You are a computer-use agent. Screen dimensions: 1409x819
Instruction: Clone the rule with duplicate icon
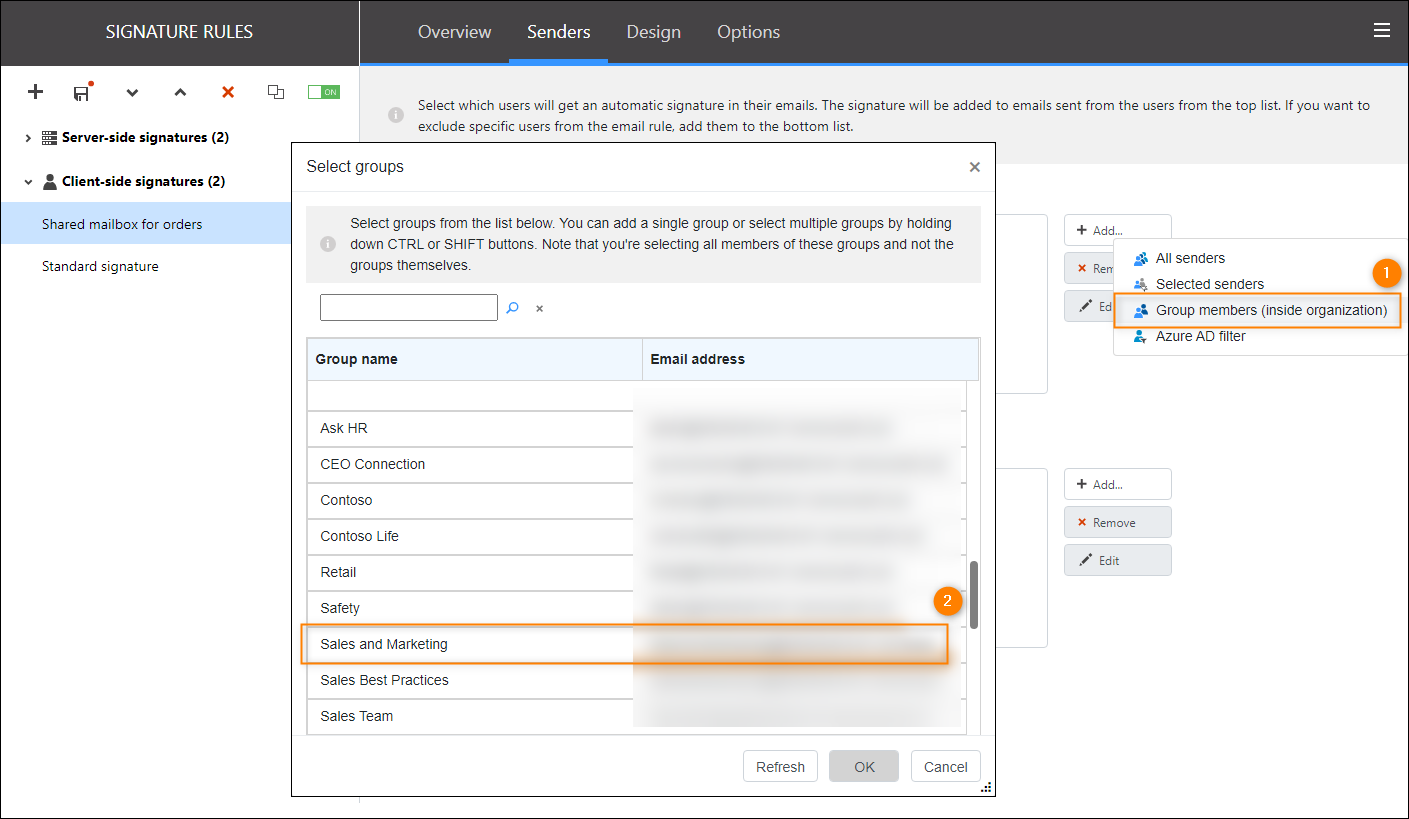pyautogui.click(x=276, y=92)
